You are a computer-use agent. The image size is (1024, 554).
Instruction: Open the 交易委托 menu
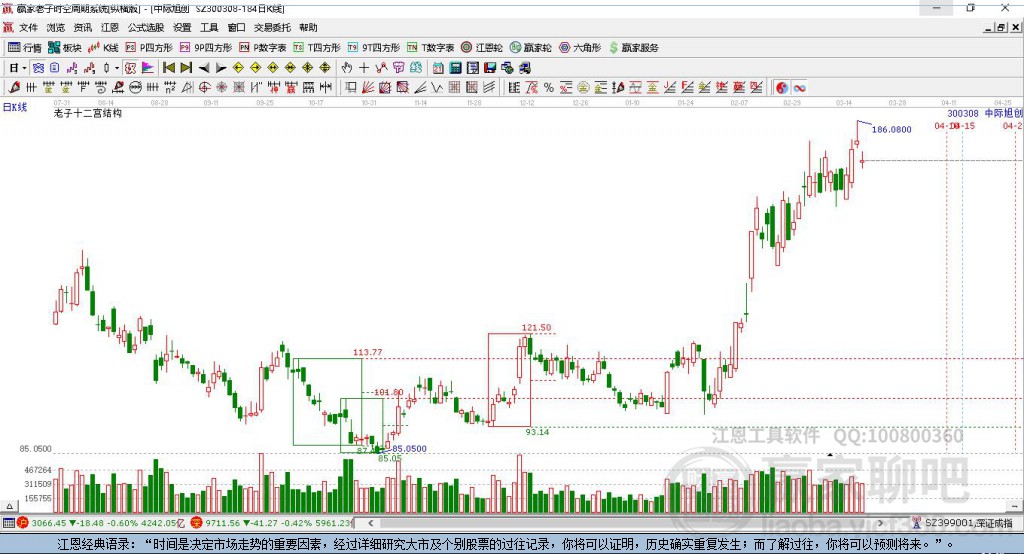272,27
